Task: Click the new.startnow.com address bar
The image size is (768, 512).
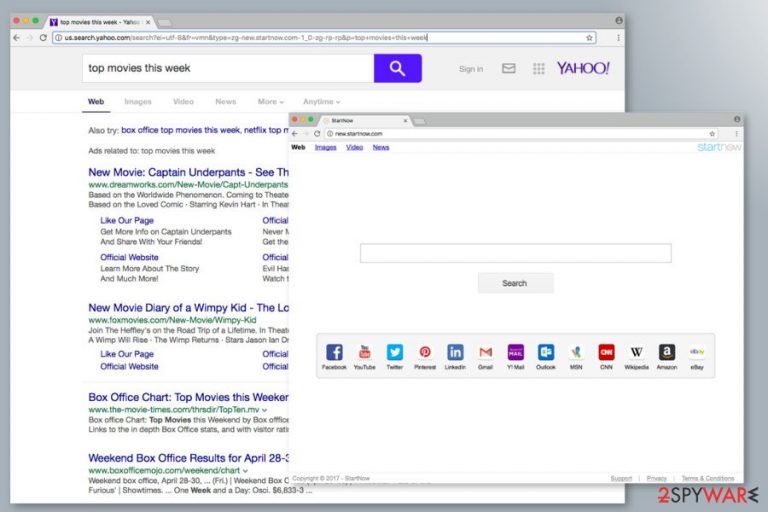Action: pos(521,134)
